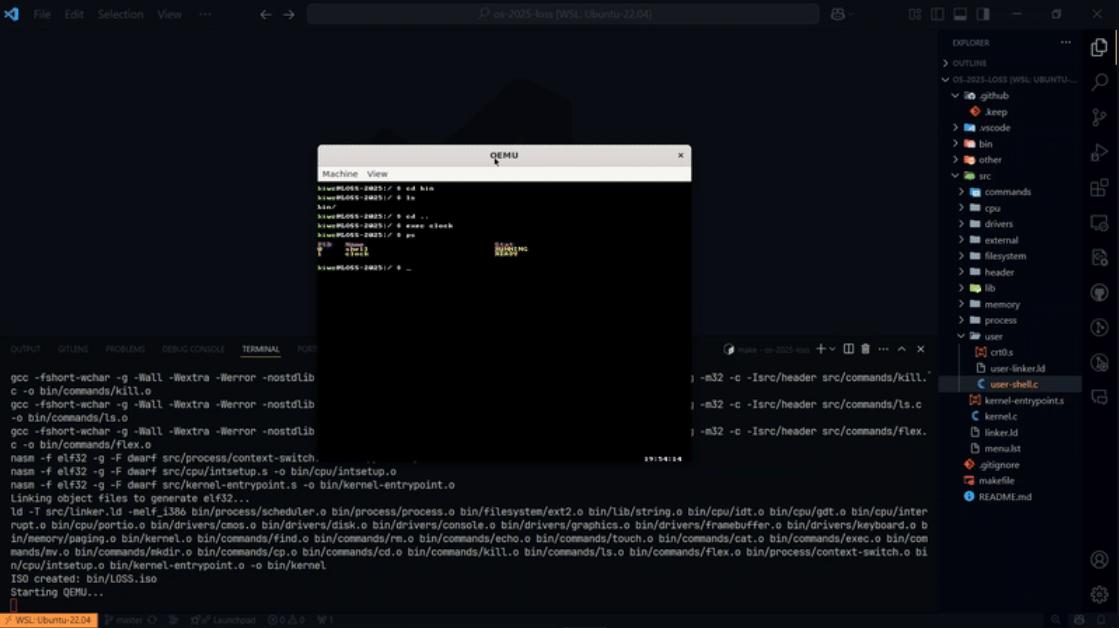The image size is (1119, 628).
Task: Kill terminal with trash icon
Action: pyautogui.click(x=866, y=349)
